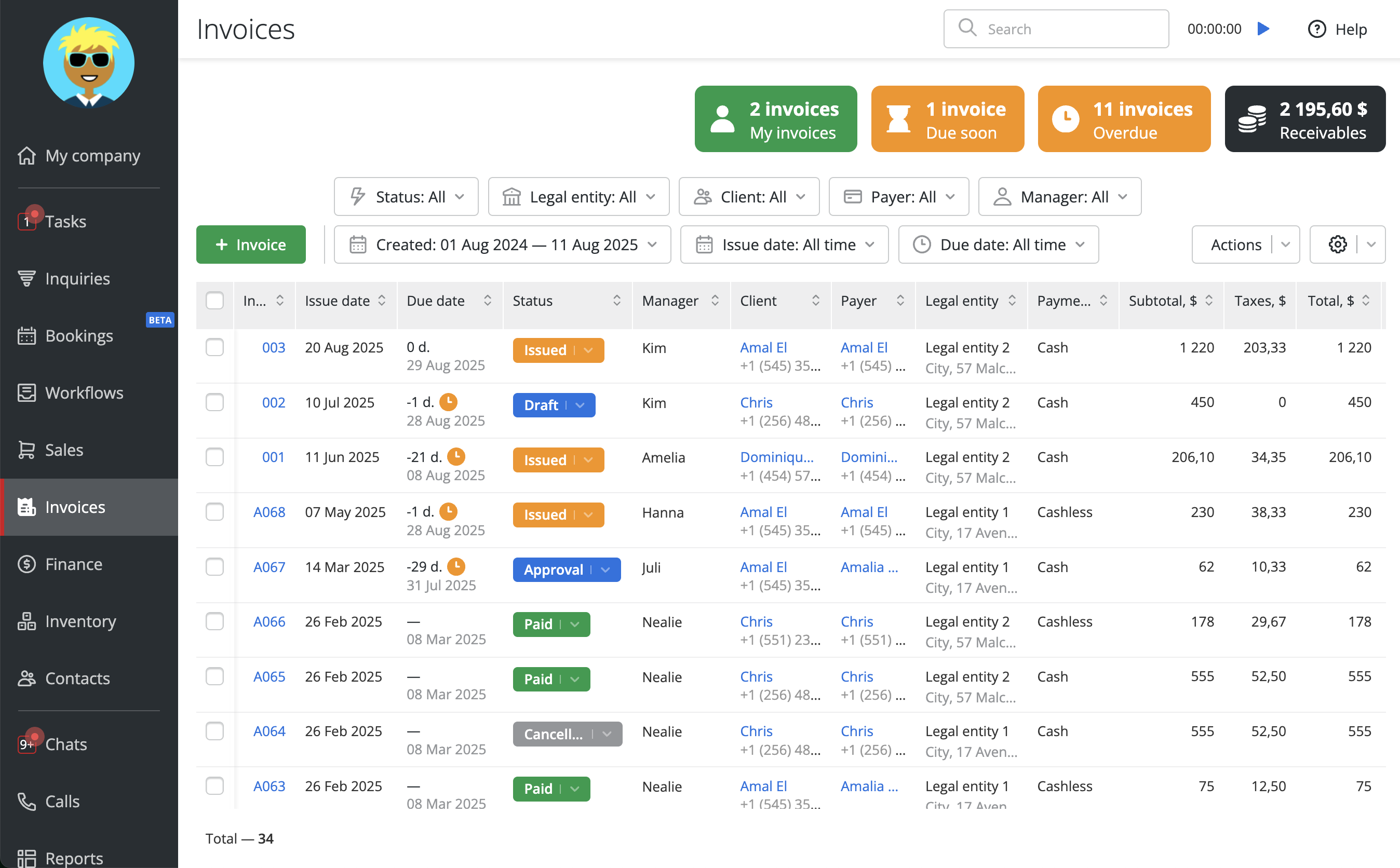
Task: Click the Help question mark icon
Action: coord(1316,29)
